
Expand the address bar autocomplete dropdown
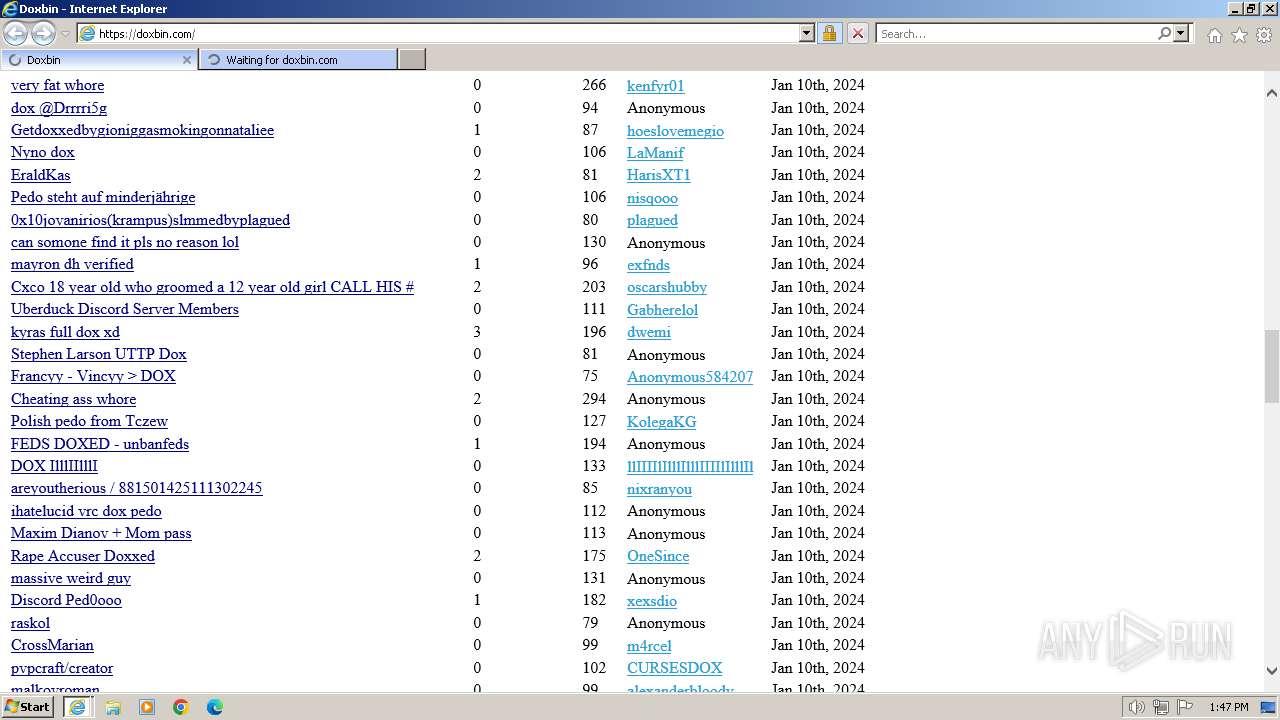807,33
